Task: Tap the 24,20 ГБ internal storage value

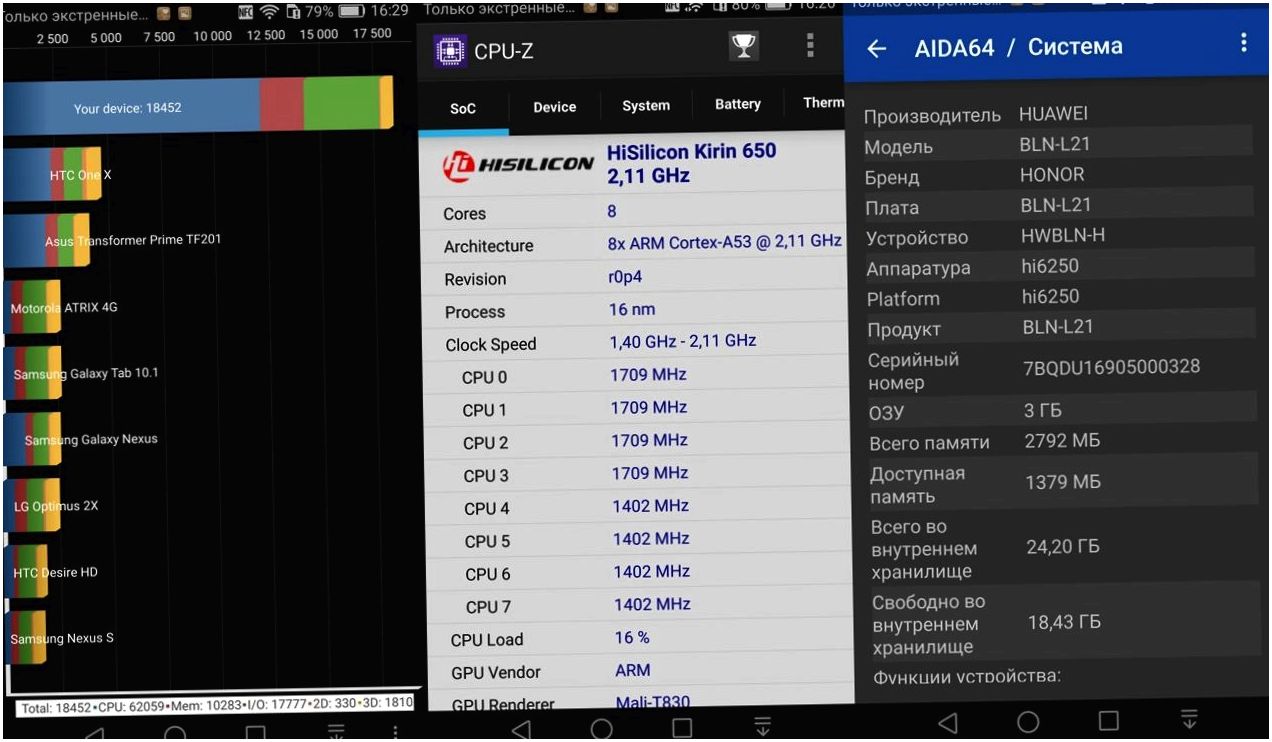Action: 1063,547
